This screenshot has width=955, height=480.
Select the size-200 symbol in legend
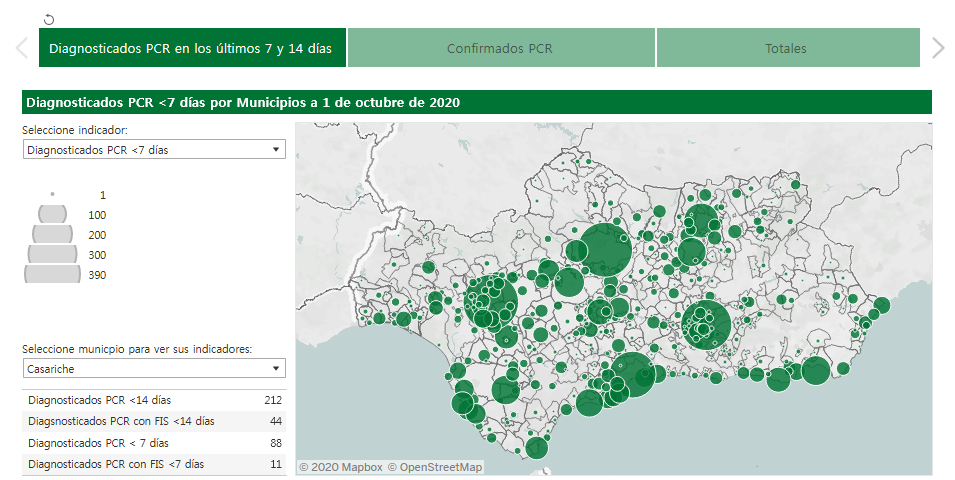52,234
